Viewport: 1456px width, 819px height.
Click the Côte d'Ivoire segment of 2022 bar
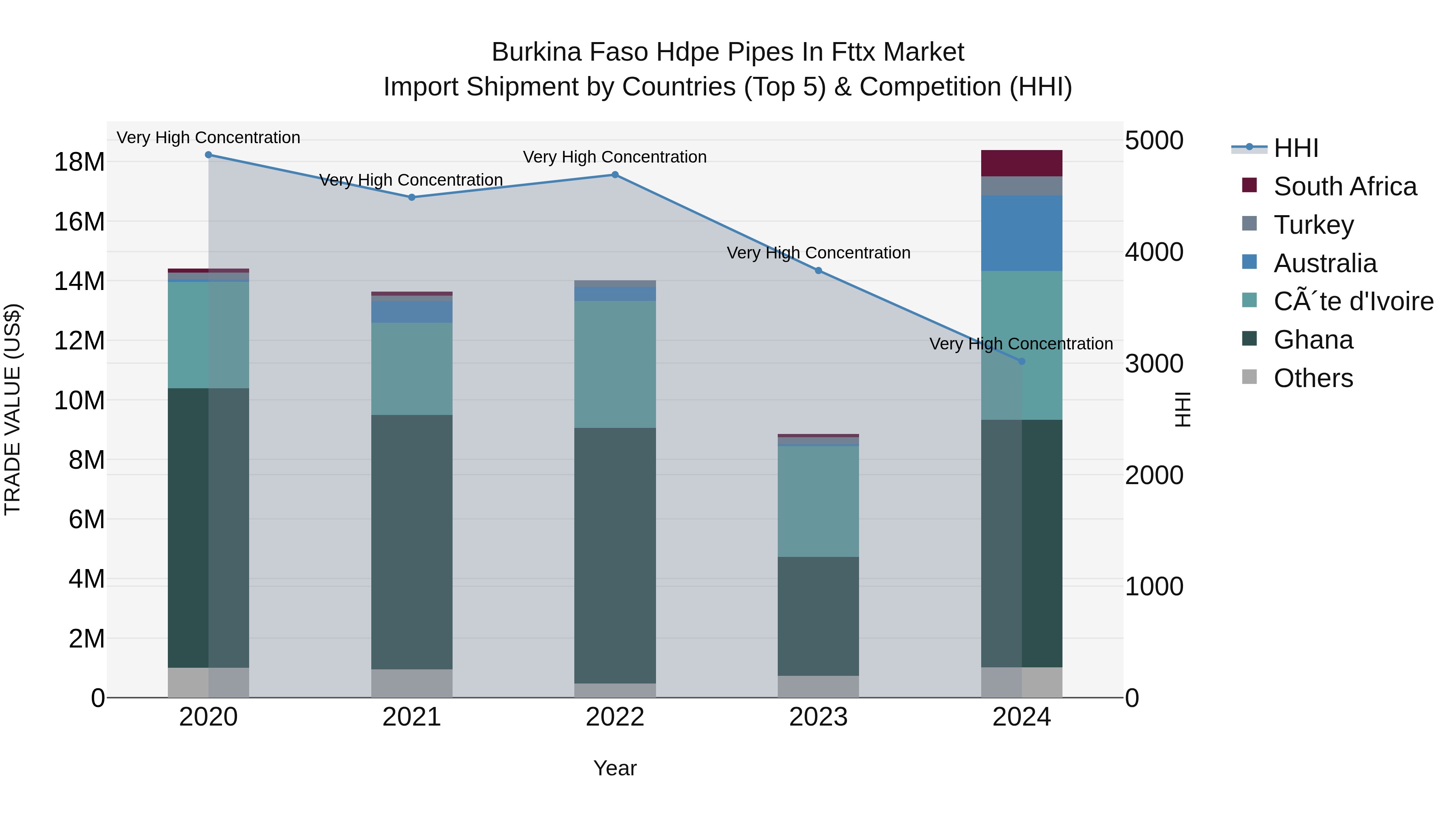coord(615,364)
